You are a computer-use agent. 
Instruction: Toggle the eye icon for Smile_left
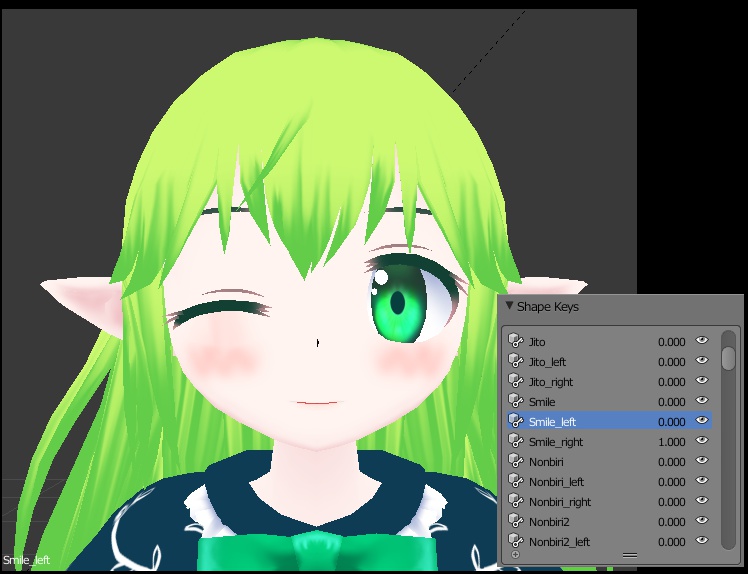pos(702,421)
